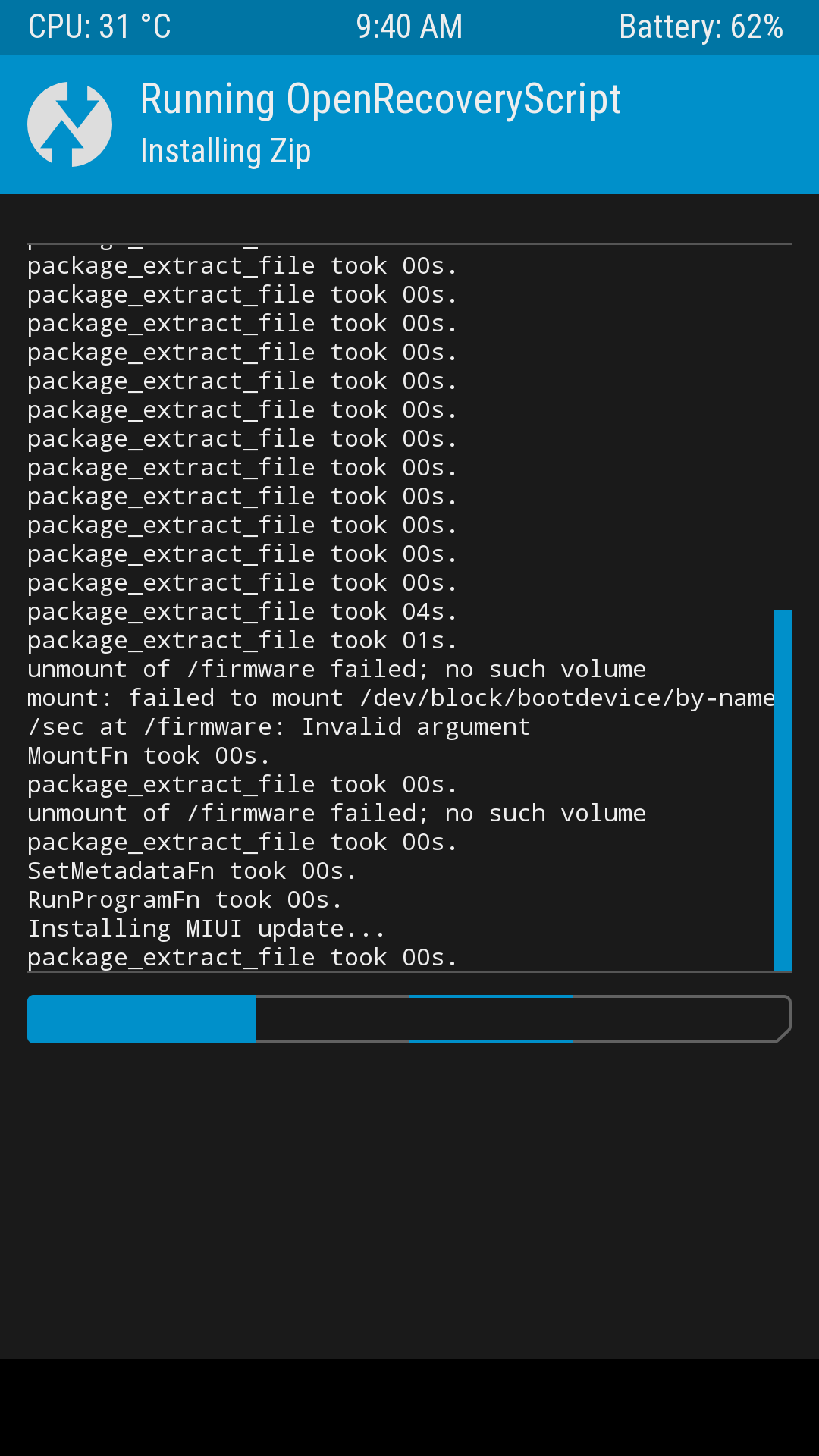The height and width of the screenshot is (1456, 819).
Task: Click the SetMetadataFn took 00s line
Action: [x=192, y=871]
